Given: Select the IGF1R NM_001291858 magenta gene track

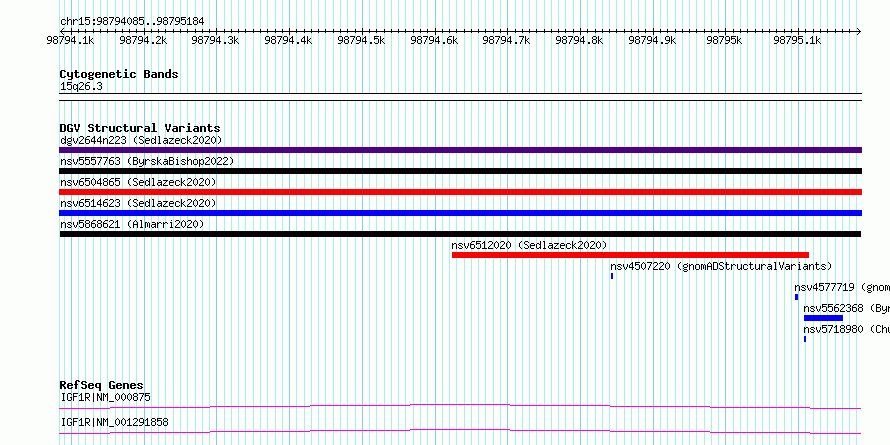Looking at the screenshot, I should [x=460, y=431].
